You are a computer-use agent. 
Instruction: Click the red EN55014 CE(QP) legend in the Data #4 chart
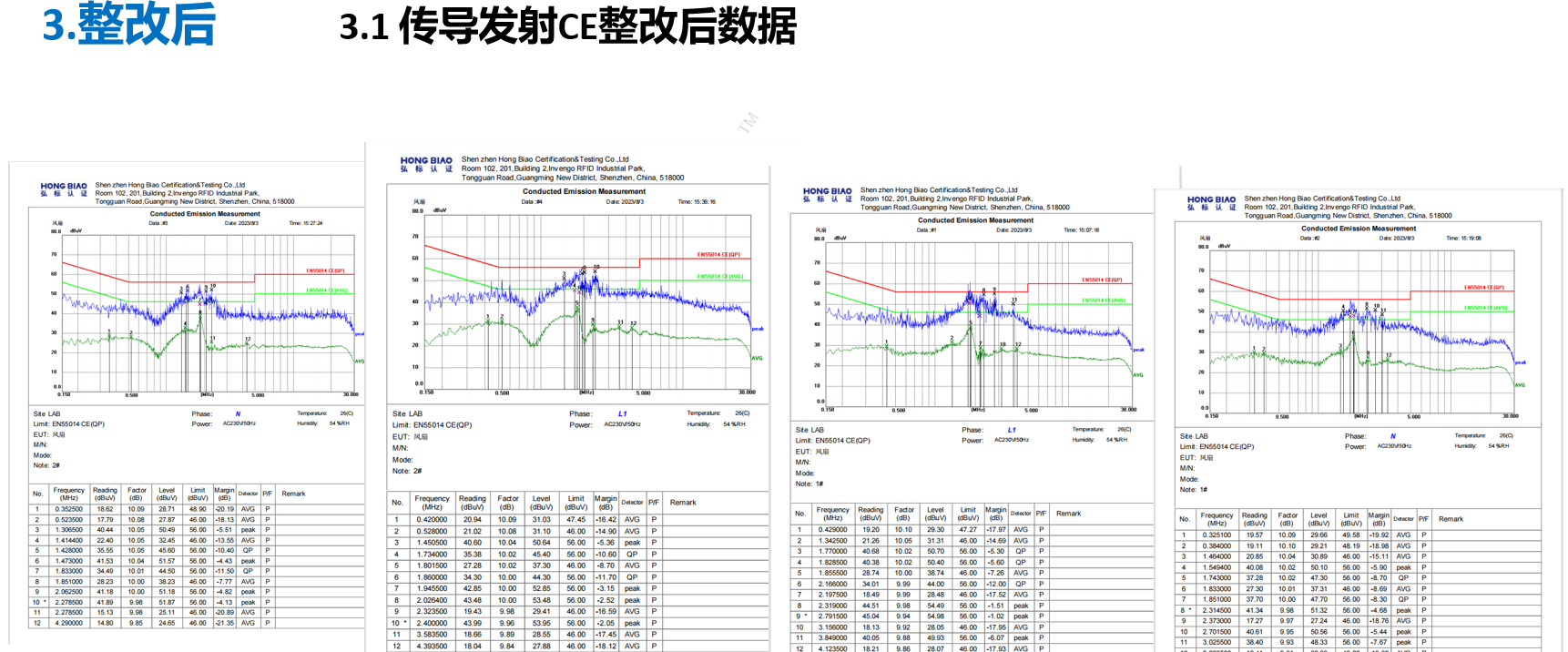(718, 255)
